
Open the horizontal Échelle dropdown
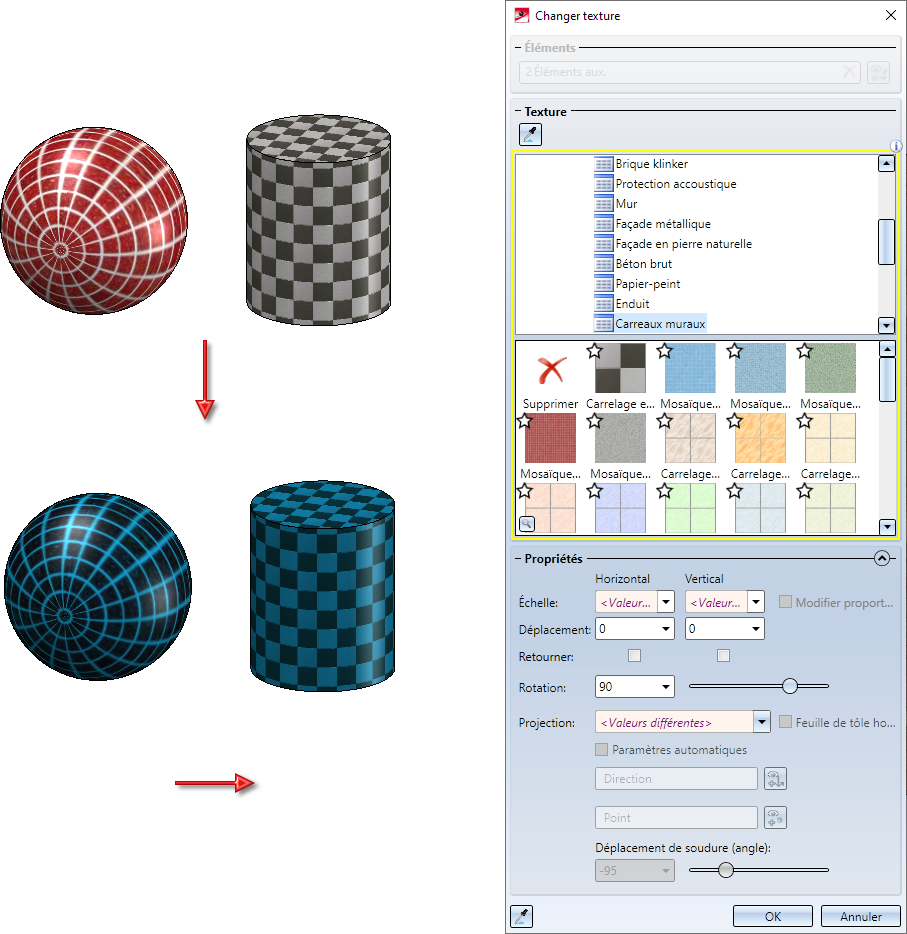point(666,602)
